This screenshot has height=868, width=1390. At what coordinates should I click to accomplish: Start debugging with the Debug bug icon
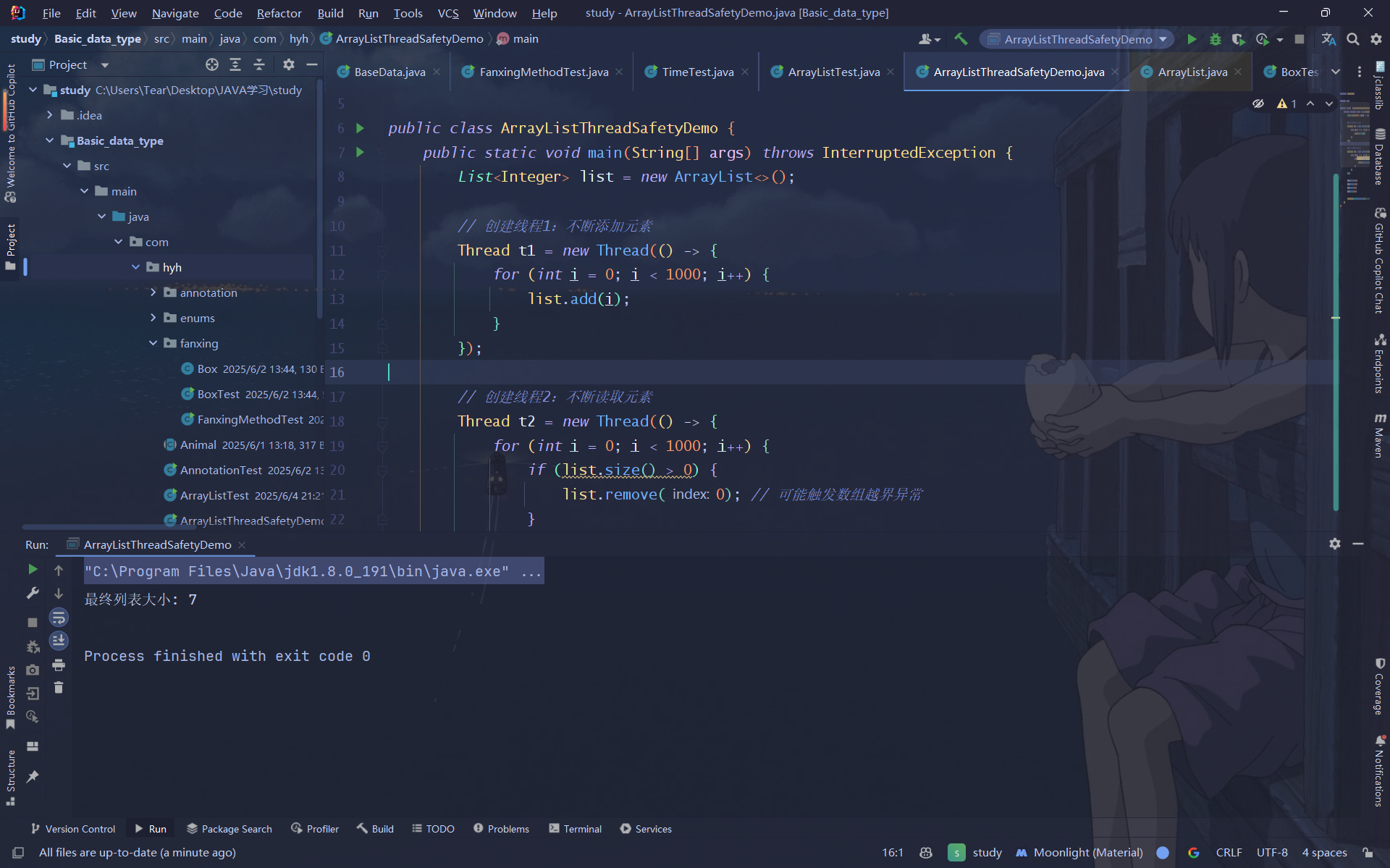point(1216,39)
